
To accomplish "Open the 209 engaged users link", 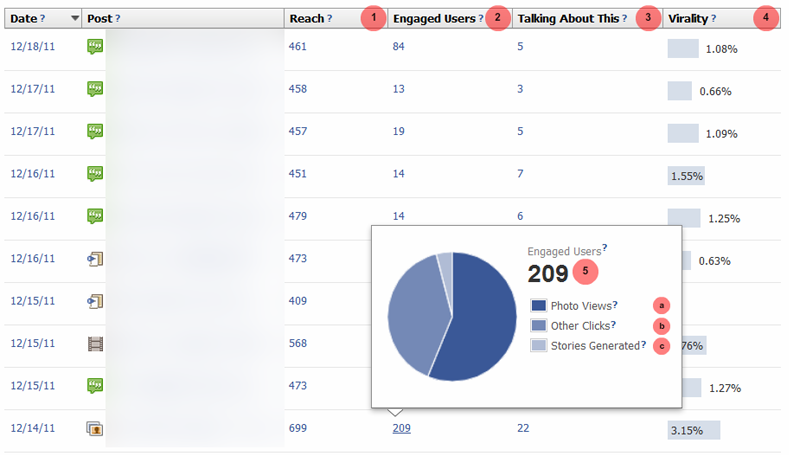I will click(402, 428).
